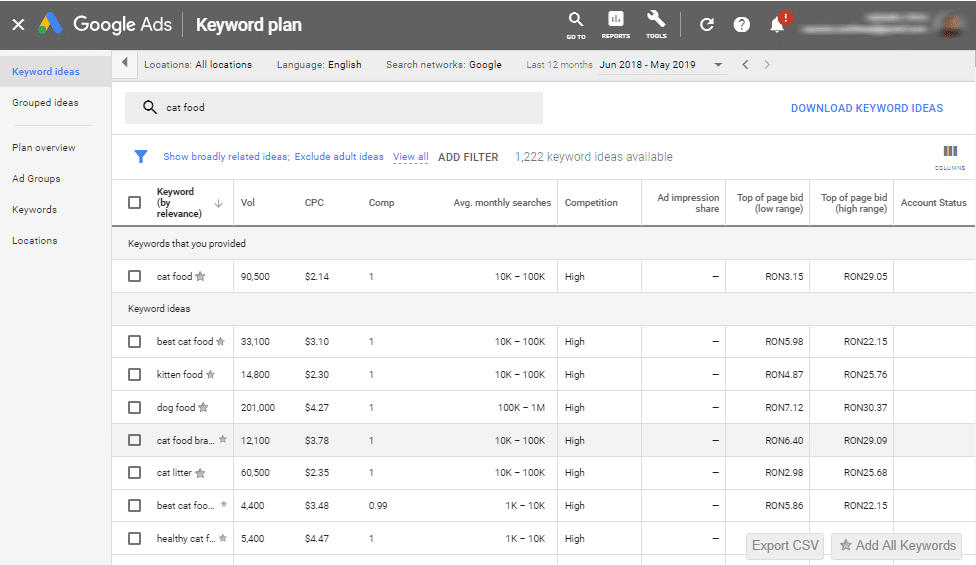Click Add All Keywords button

tap(897, 546)
